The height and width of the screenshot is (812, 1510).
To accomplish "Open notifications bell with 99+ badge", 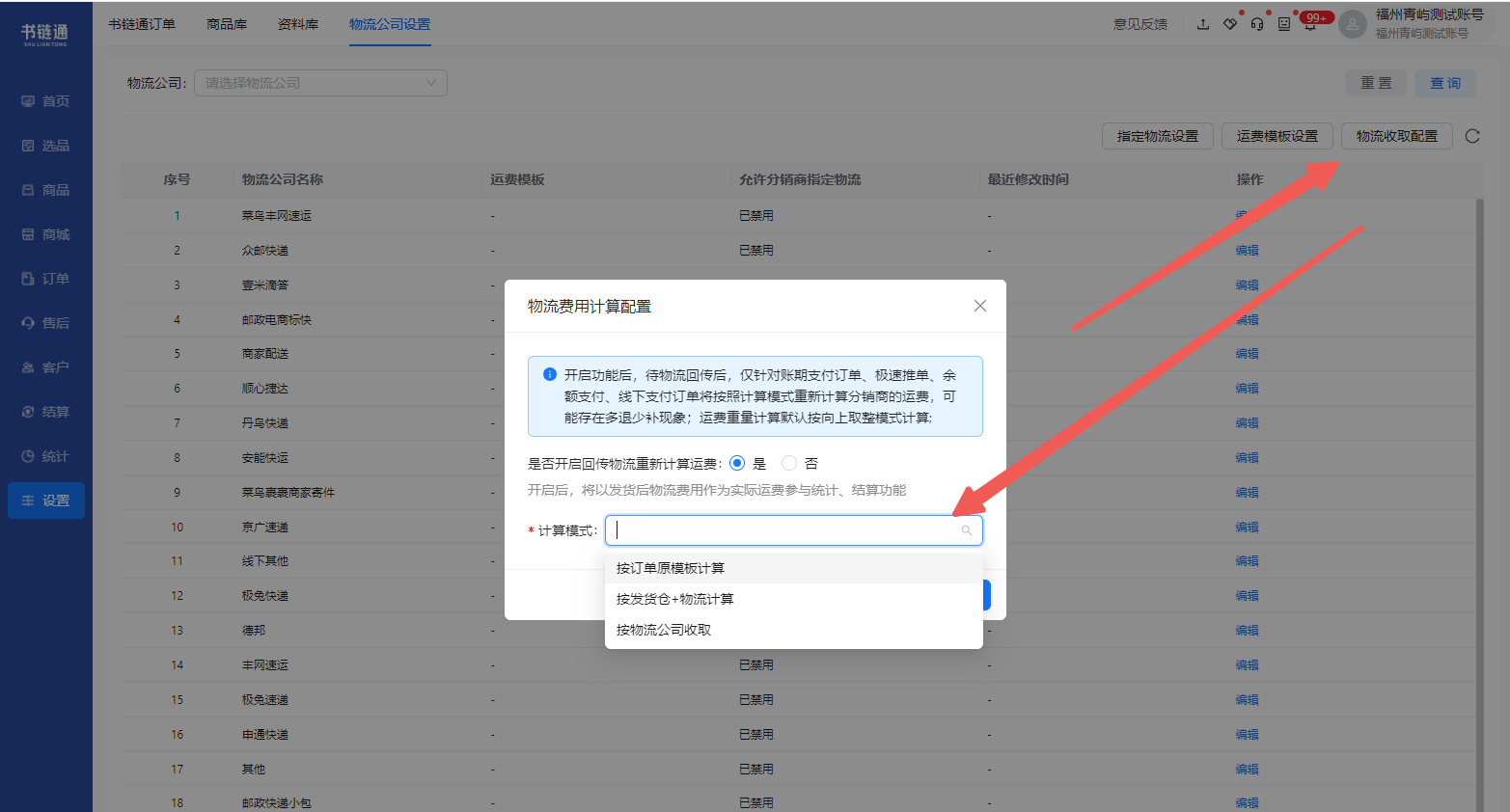I will click(1311, 24).
